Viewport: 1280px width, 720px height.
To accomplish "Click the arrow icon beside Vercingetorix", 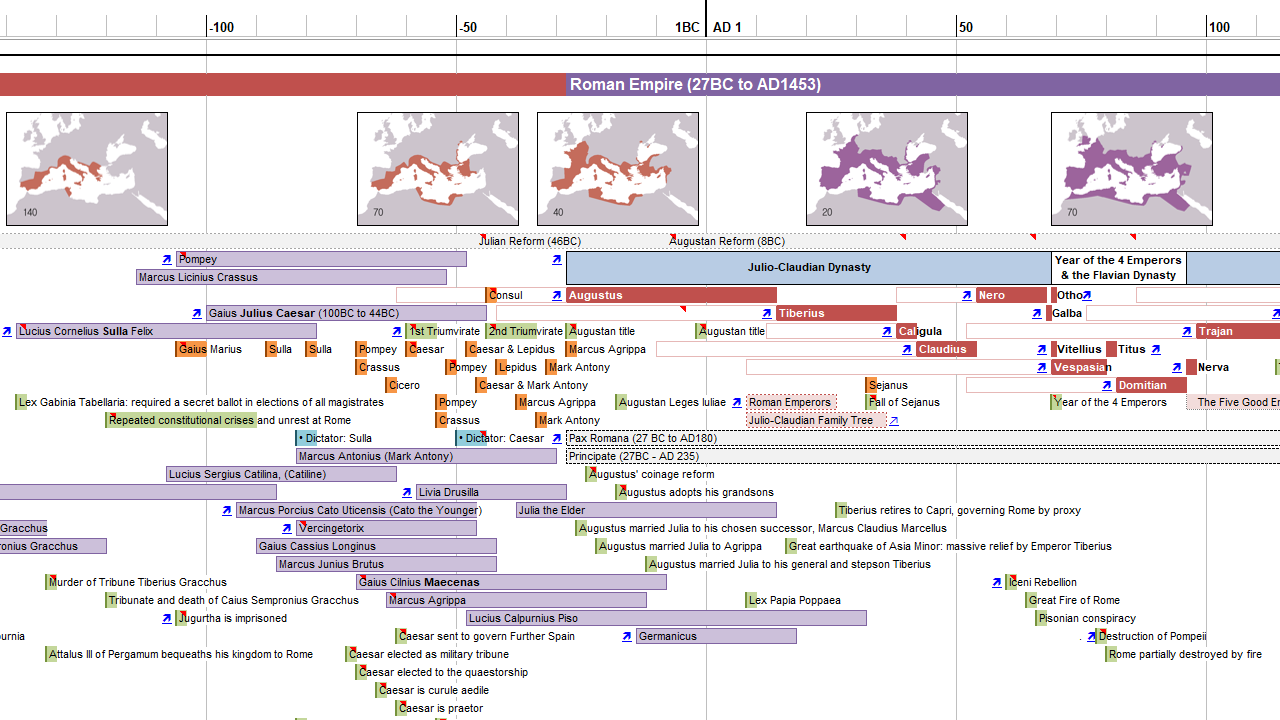I will tap(287, 528).
